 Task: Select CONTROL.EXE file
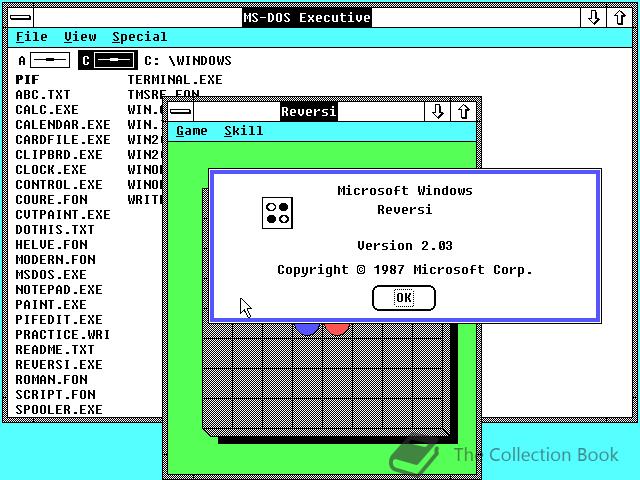59,184
